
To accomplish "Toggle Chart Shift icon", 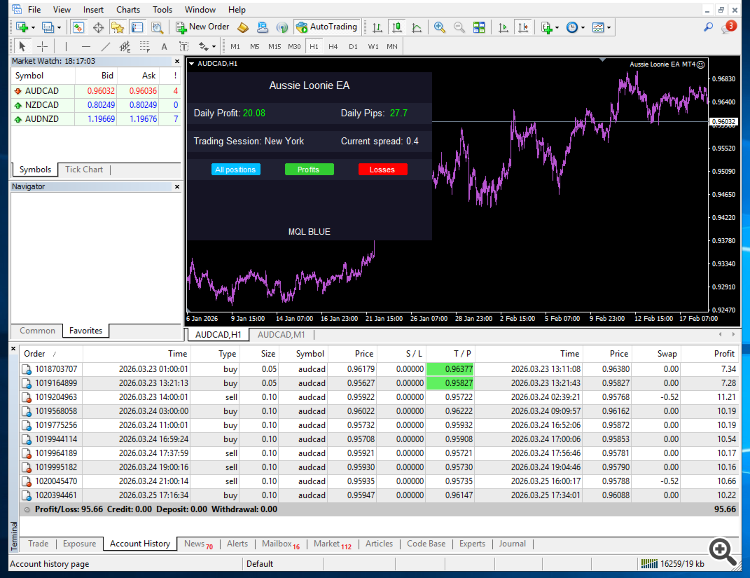I will (523, 27).
